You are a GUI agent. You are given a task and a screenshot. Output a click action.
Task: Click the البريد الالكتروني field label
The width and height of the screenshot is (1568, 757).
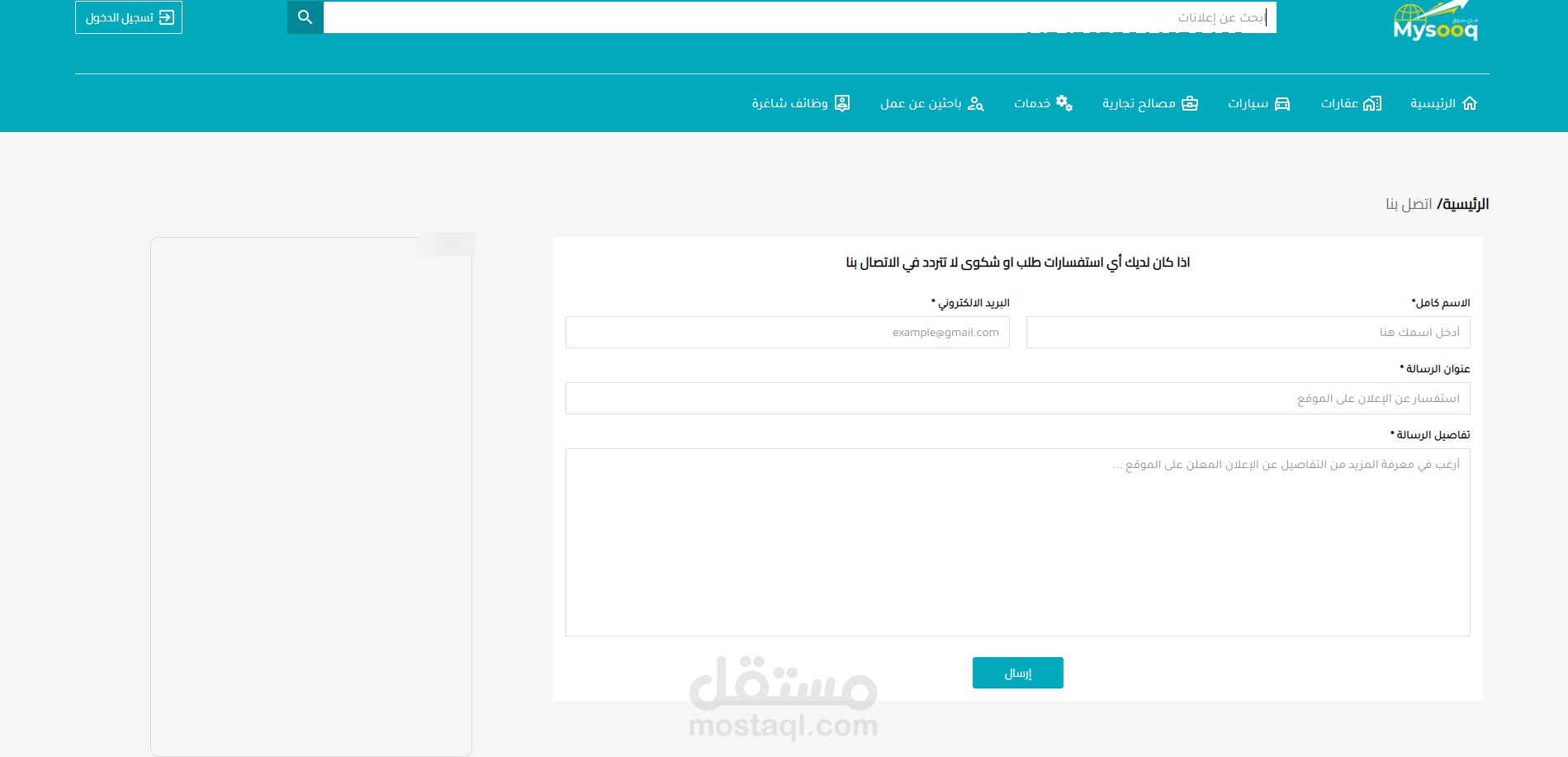pos(971,303)
